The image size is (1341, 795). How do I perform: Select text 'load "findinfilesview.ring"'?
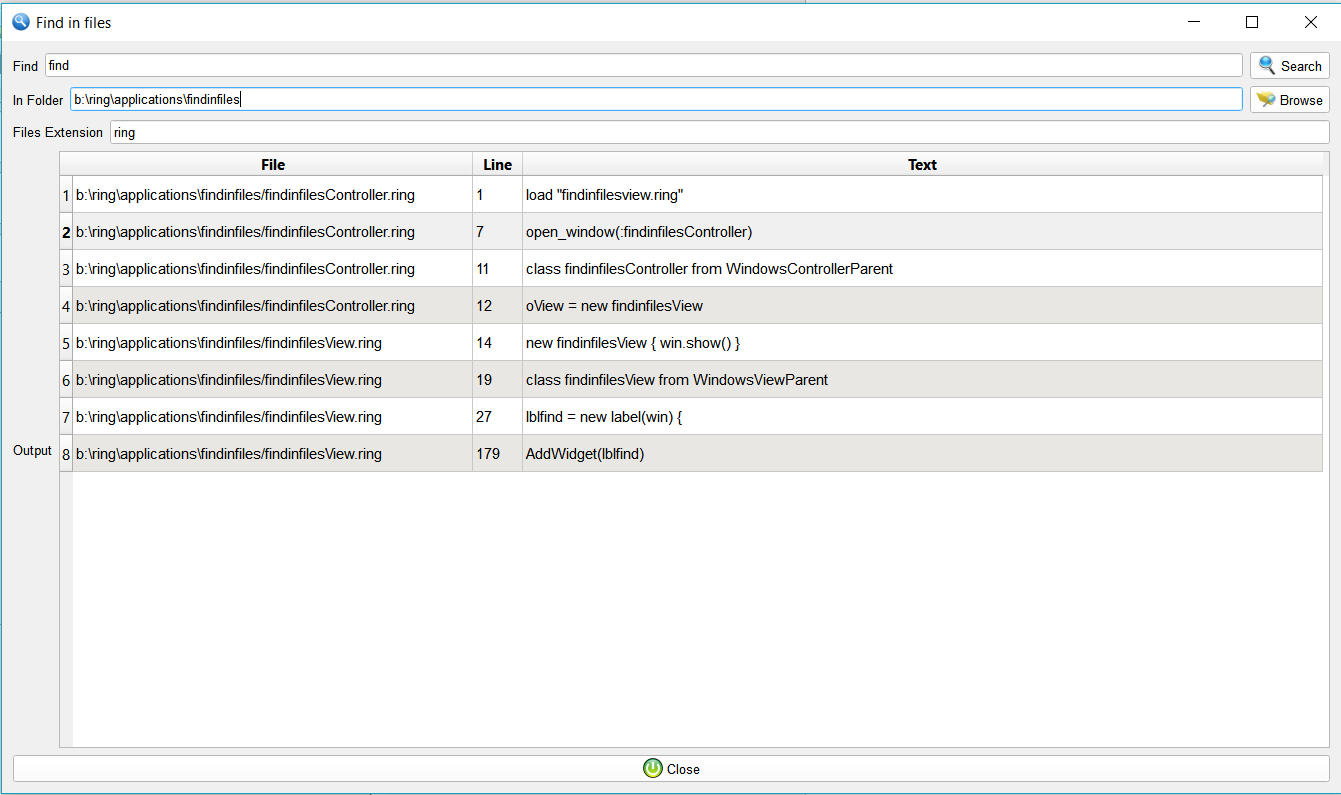(604, 195)
